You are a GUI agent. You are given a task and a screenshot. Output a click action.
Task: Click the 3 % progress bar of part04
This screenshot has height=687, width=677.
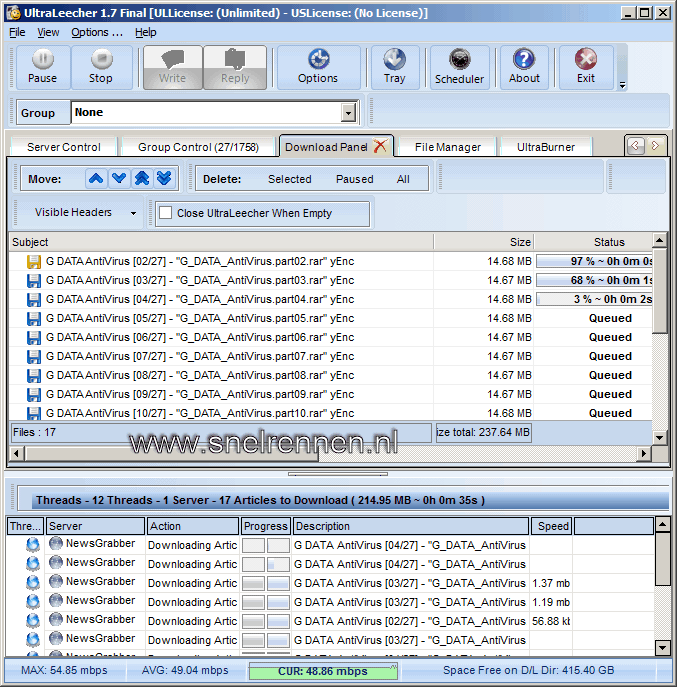[594, 299]
